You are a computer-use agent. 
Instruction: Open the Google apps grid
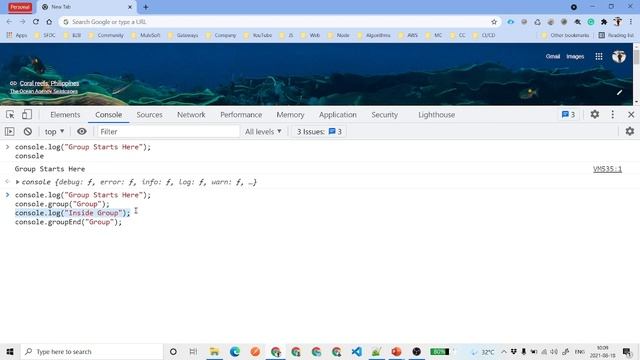[x=599, y=56]
